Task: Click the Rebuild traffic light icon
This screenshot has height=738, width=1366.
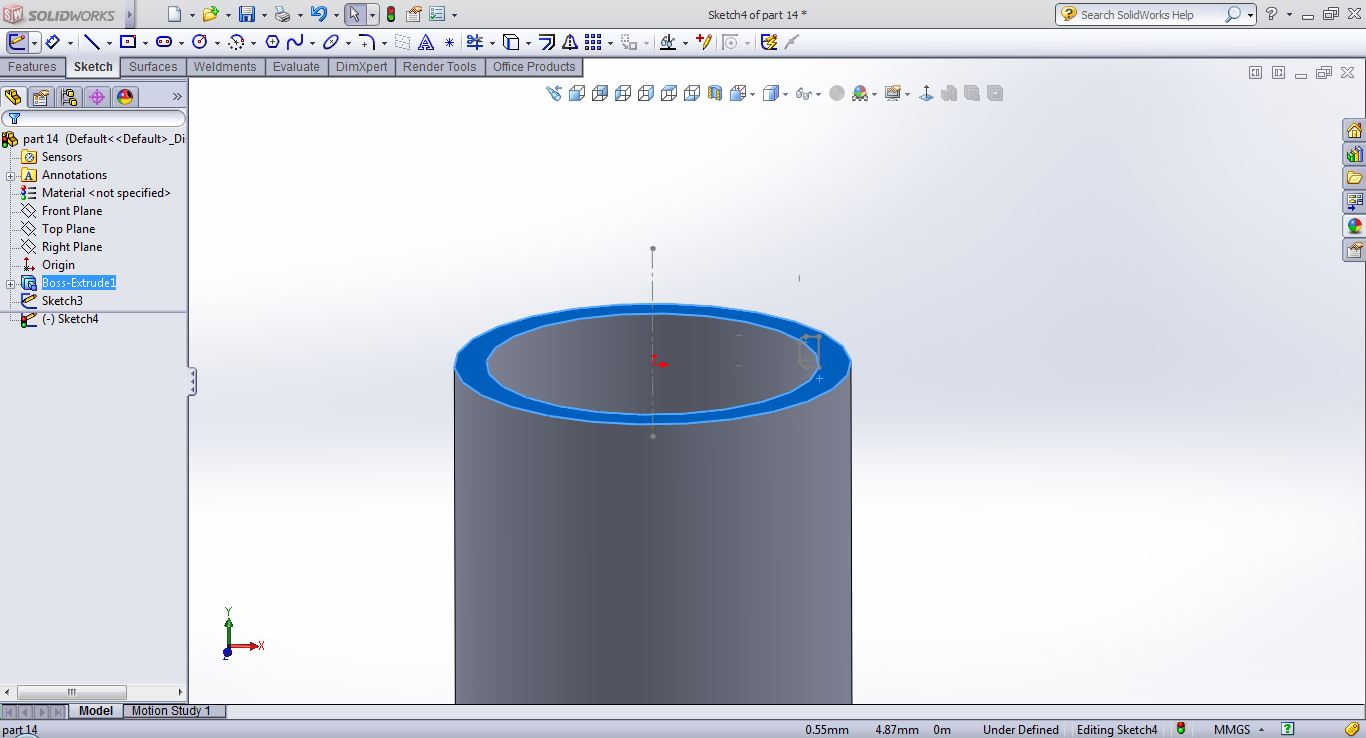Action: [390, 14]
